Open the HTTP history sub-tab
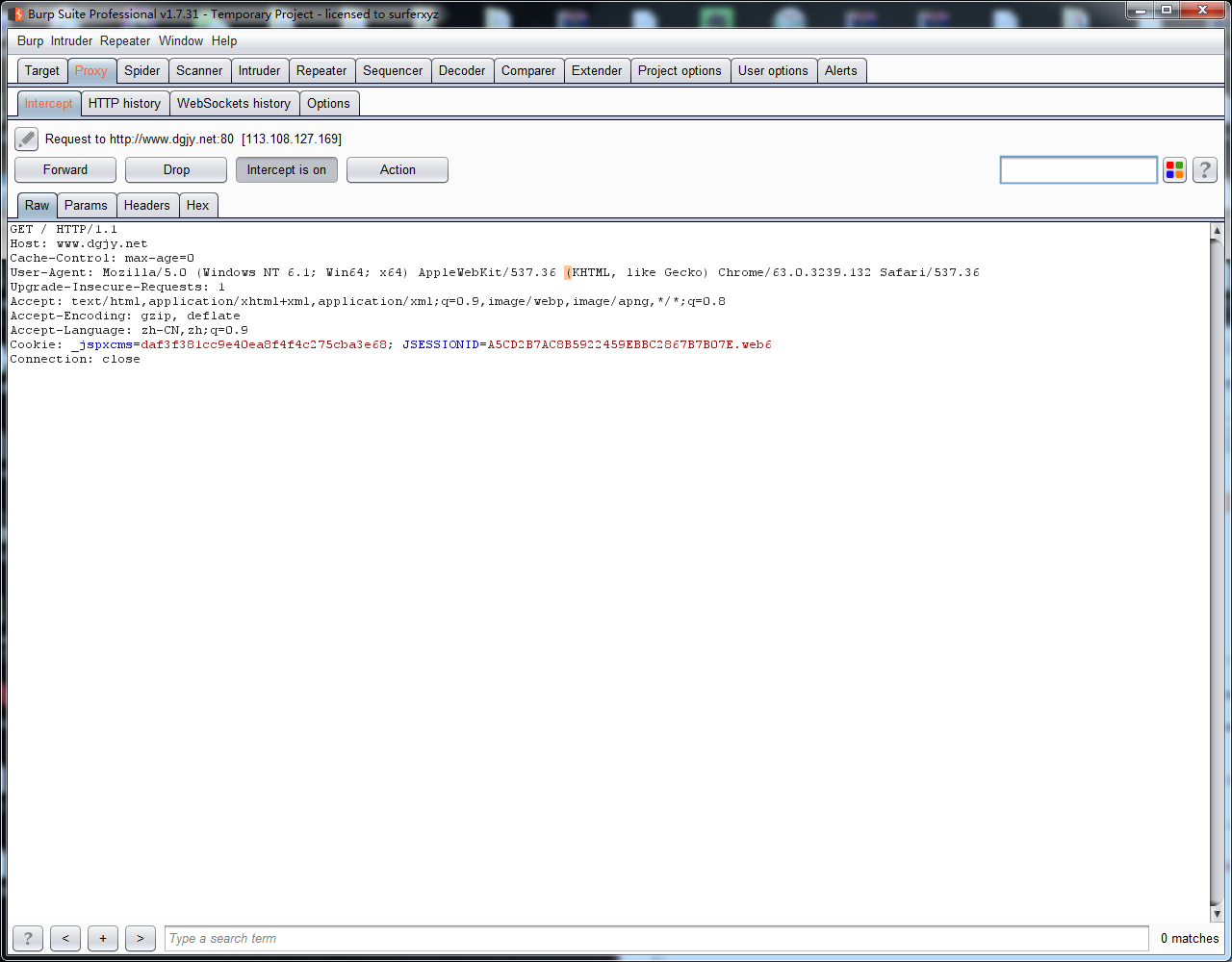The image size is (1232, 962). tap(124, 104)
